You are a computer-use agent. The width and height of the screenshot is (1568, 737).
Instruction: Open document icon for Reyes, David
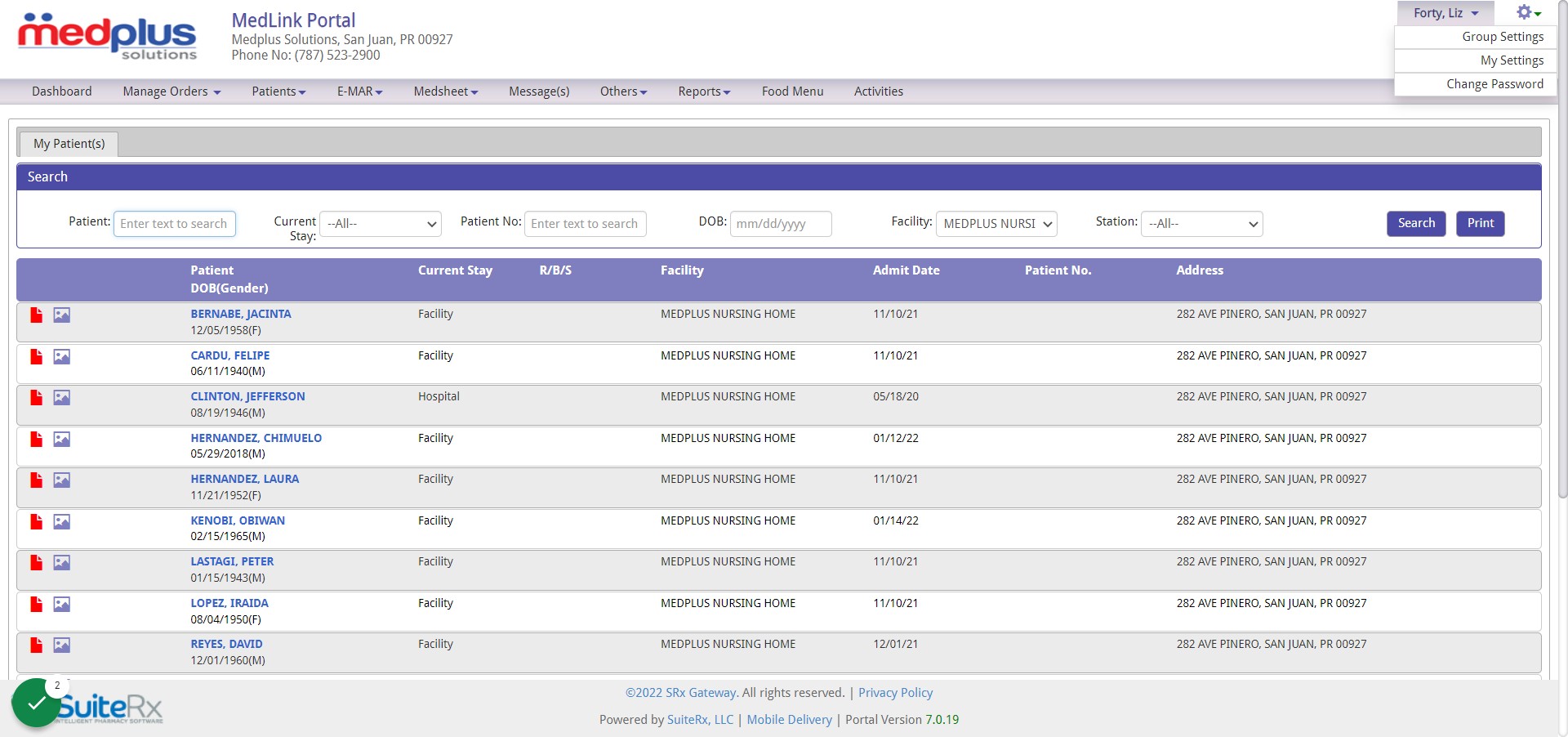[x=36, y=645]
